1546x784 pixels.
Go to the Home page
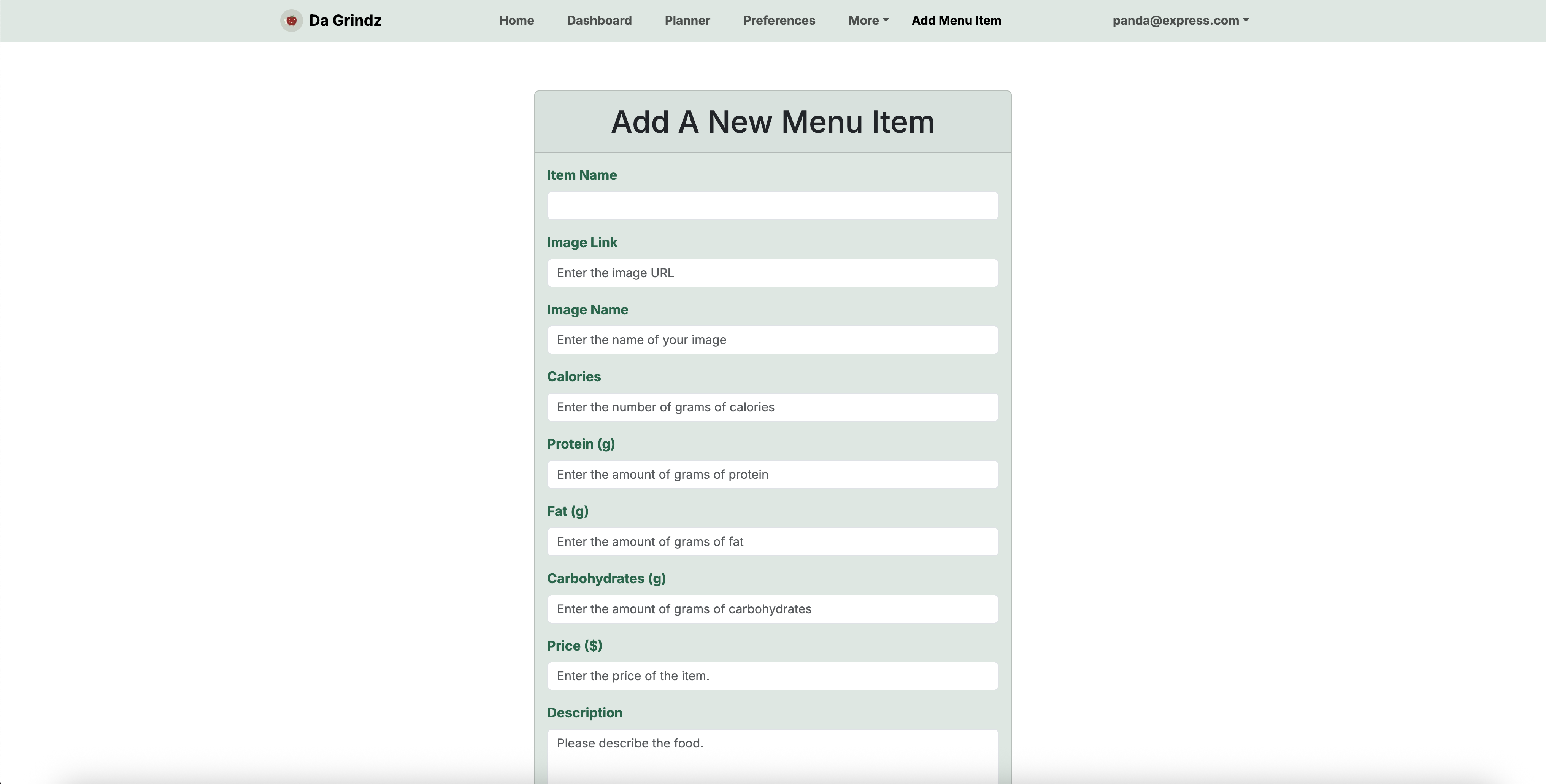pyautogui.click(x=516, y=21)
